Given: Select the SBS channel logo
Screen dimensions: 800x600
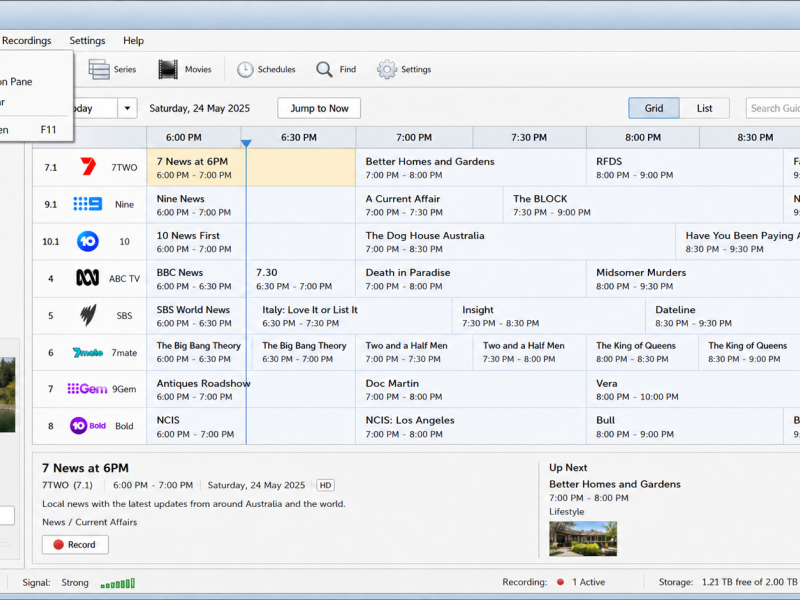Looking at the screenshot, I should tap(88, 315).
